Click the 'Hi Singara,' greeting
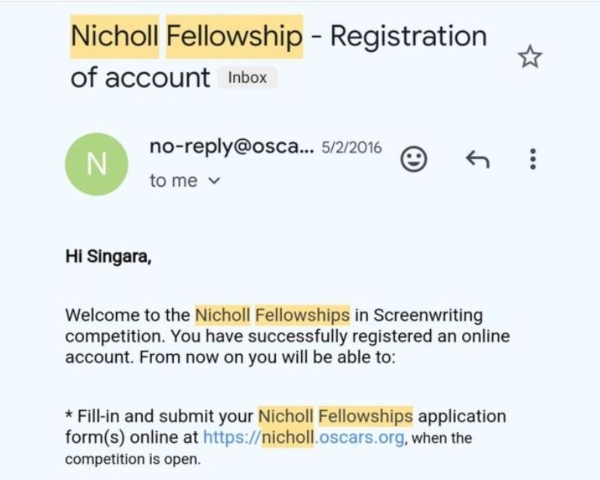Image resolution: width=600 pixels, height=480 pixels. click(108, 255)
